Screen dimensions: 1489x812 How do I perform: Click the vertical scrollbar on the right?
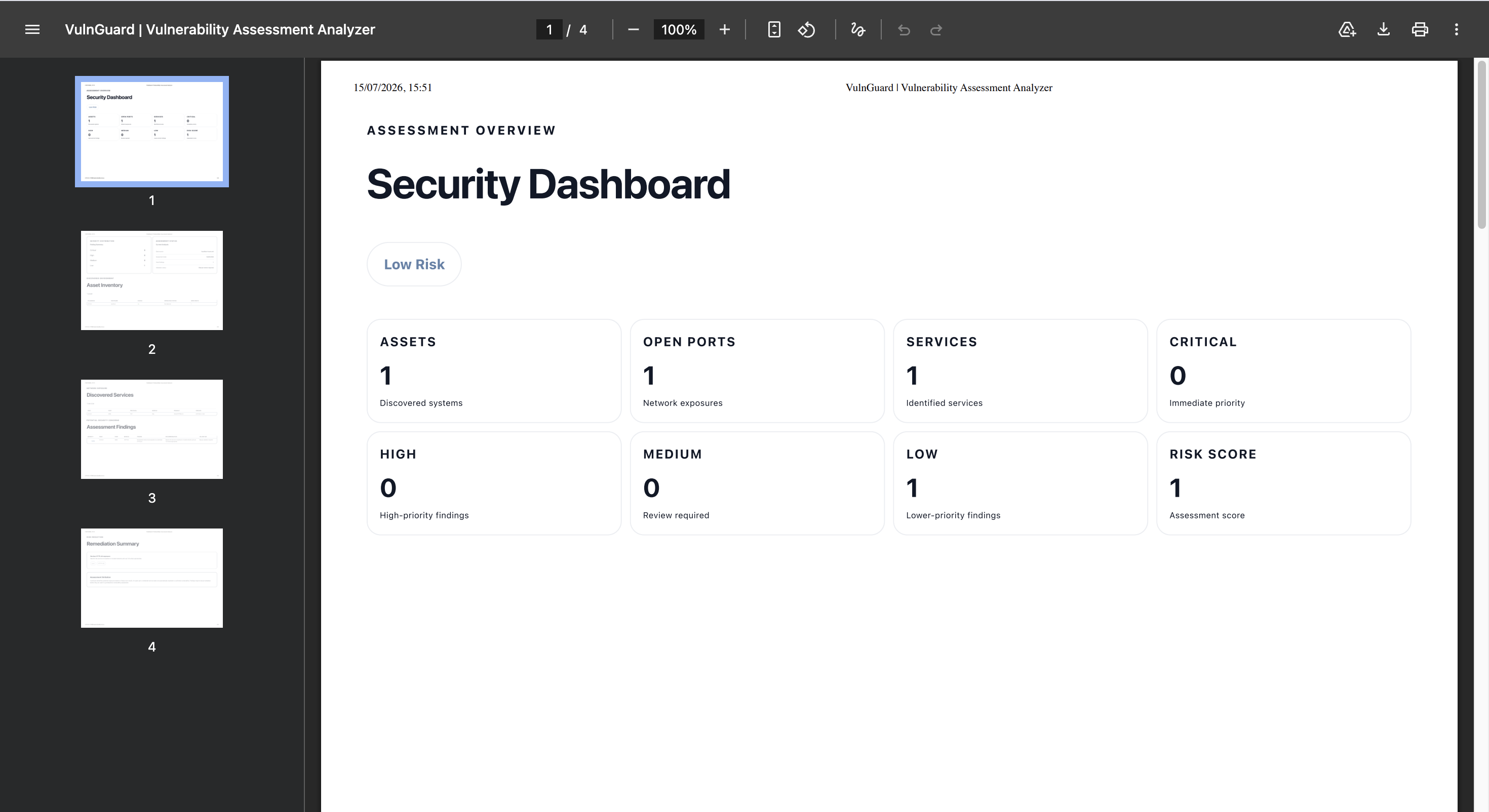pyautogui.click(x=1481, y=144)
